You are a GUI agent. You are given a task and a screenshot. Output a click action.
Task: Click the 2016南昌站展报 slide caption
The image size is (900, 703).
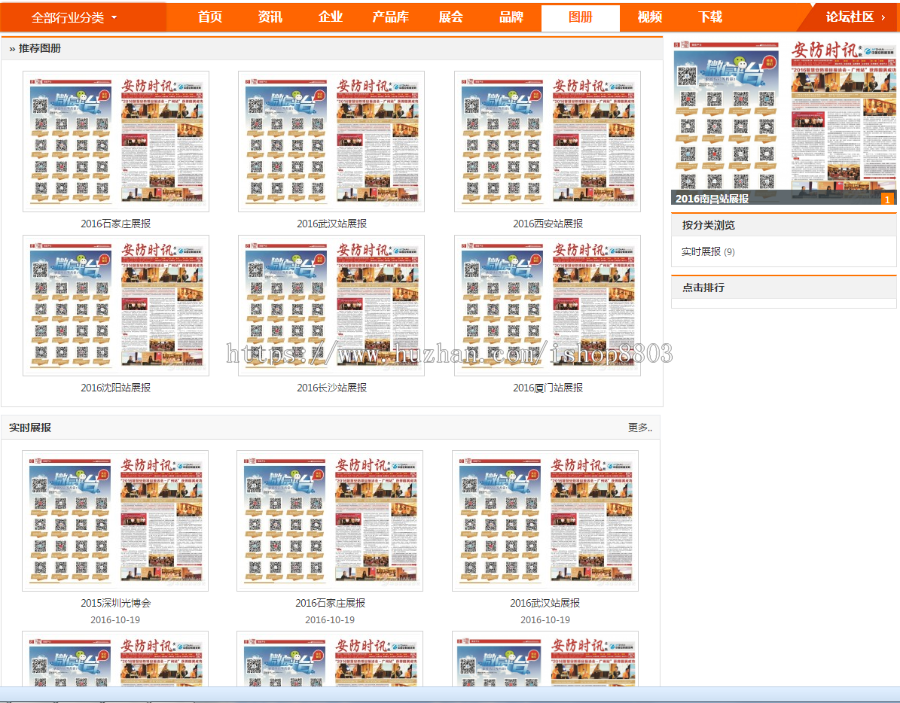click(712, 199)
